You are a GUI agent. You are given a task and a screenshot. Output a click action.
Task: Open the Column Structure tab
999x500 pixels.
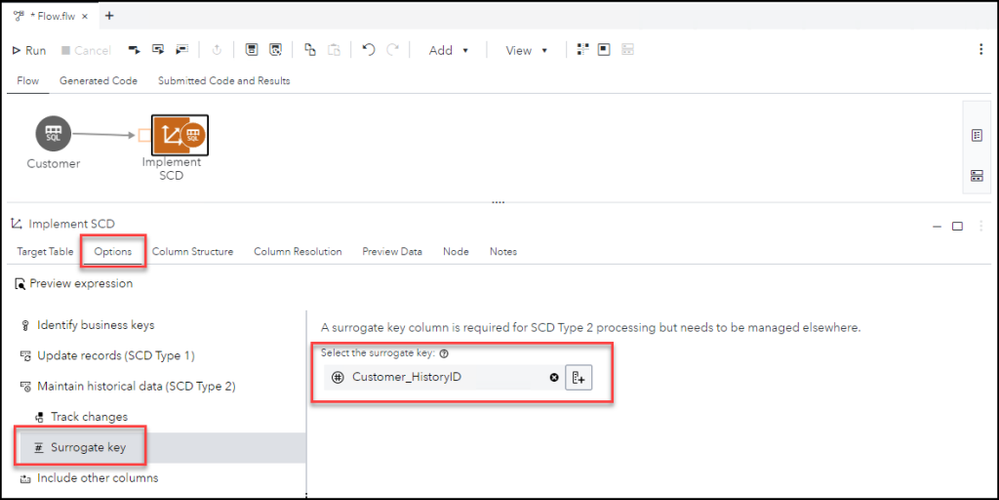pyautogui.click(x=192, y=252)
